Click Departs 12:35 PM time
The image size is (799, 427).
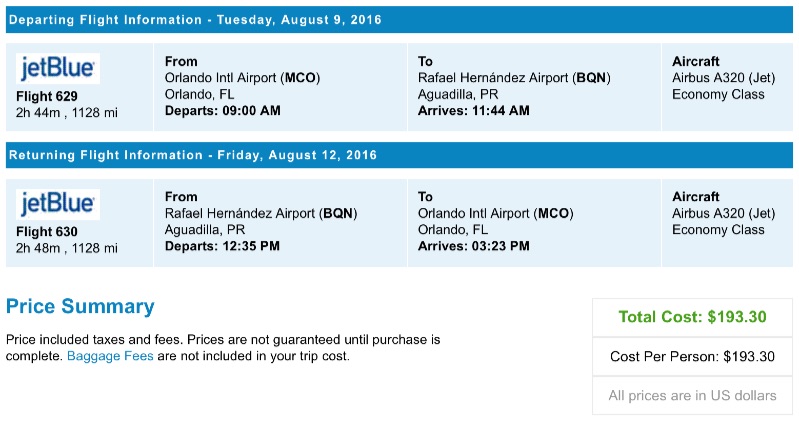point(221,246)
